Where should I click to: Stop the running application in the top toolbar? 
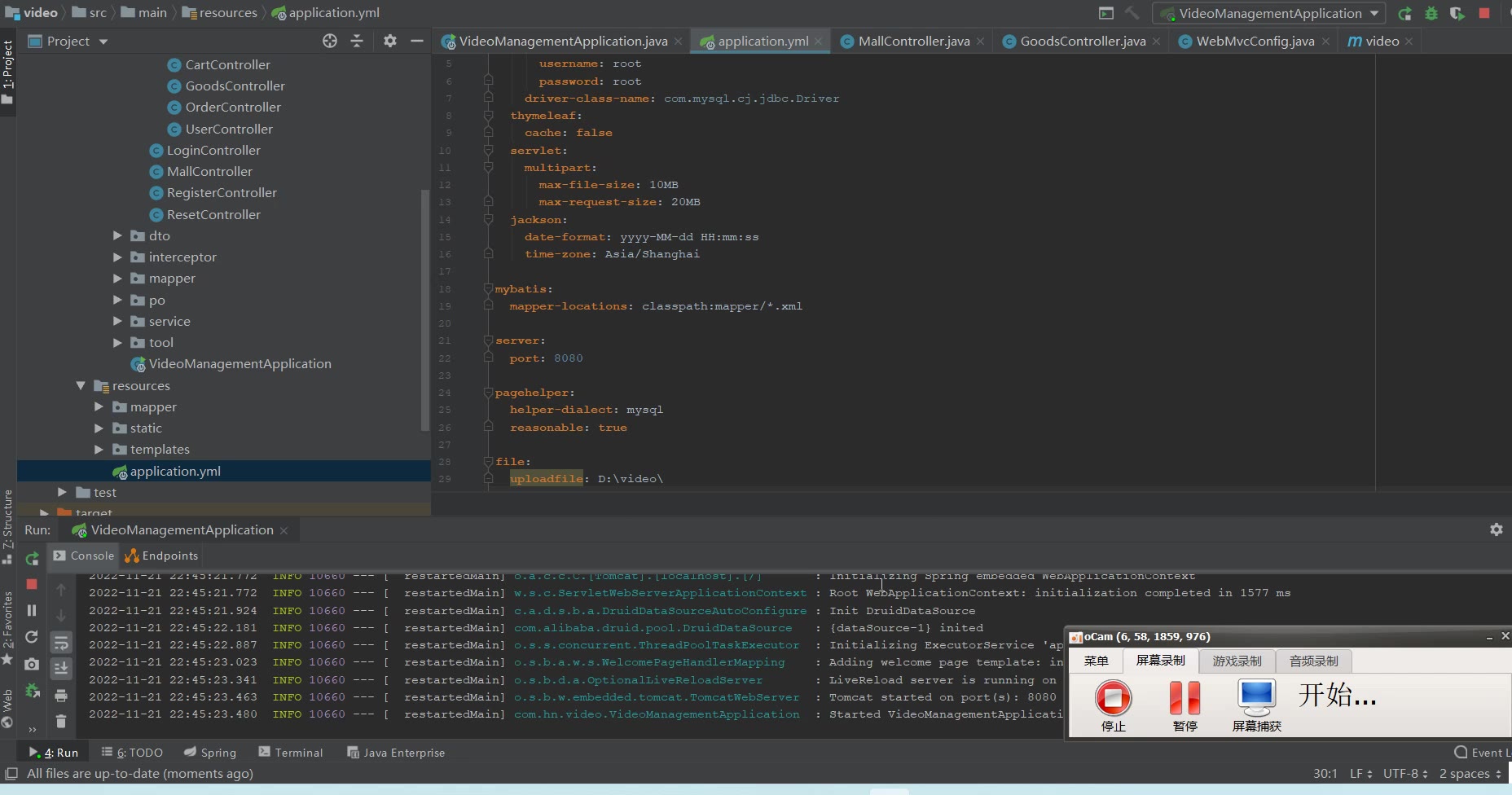(x=1484, y=13)
